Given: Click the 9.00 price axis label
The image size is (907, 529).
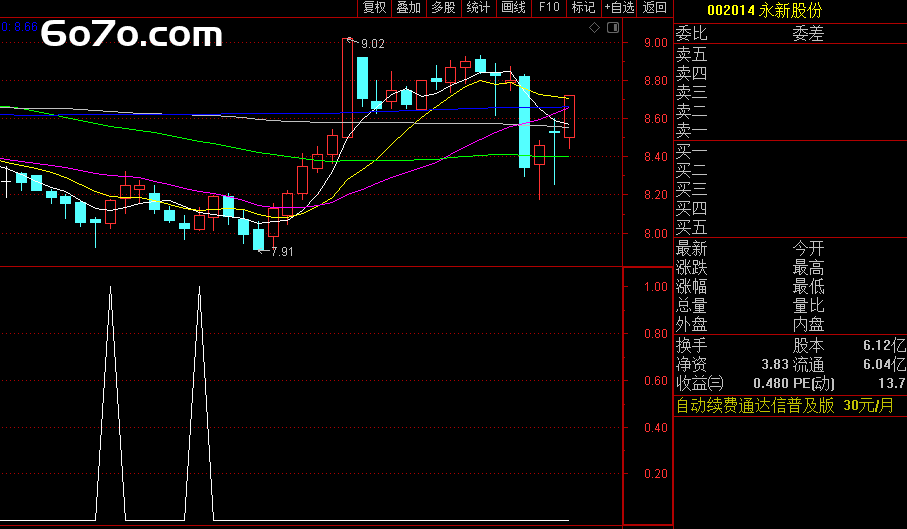Looking at the screenshot, I should (x=656, y=43).
